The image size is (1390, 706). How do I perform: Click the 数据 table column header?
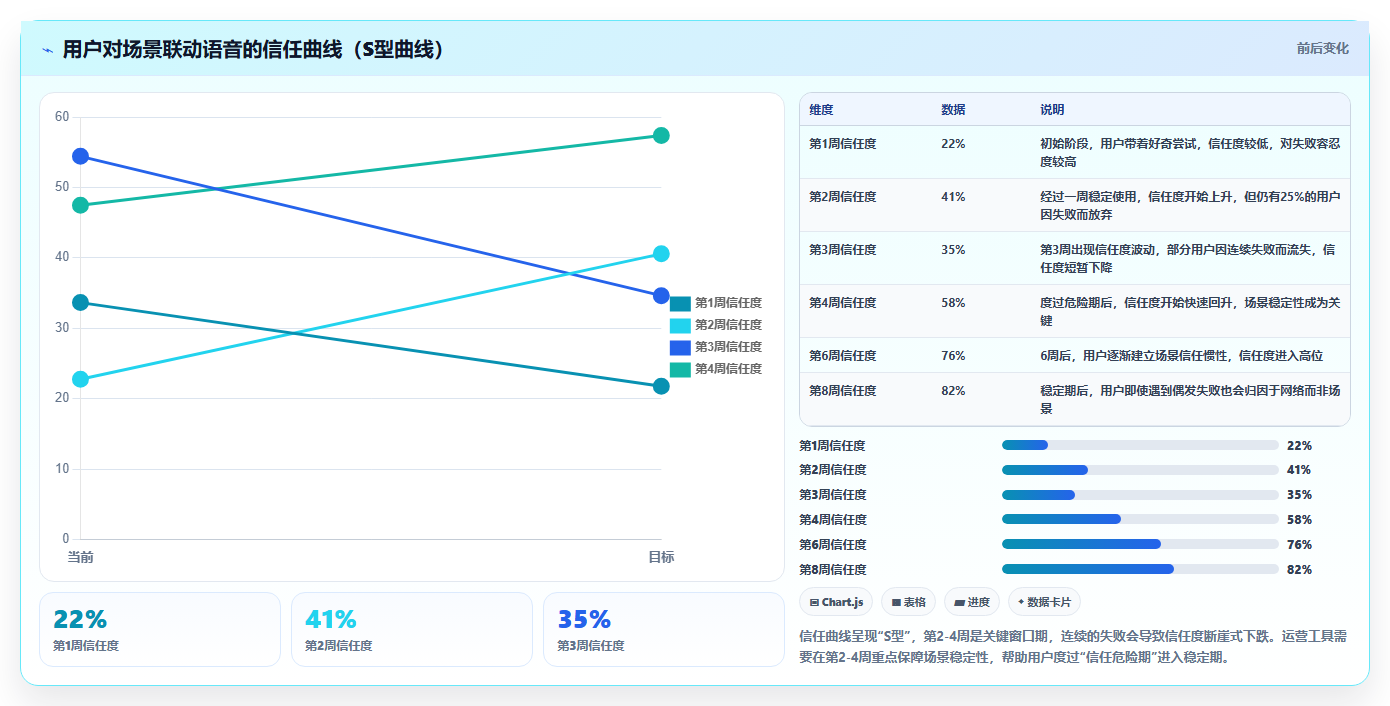tap(953, 109)
